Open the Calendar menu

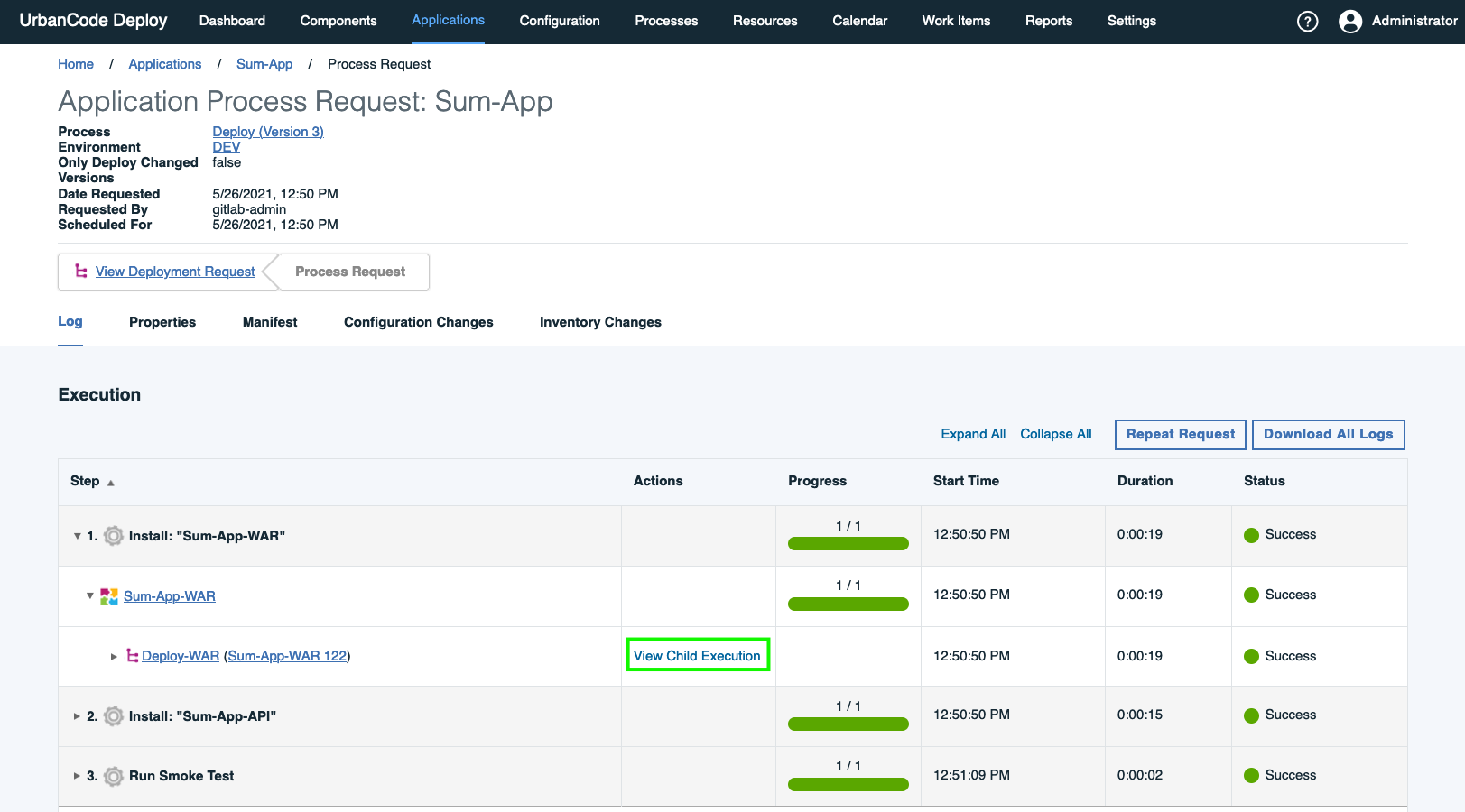(860, 21)
